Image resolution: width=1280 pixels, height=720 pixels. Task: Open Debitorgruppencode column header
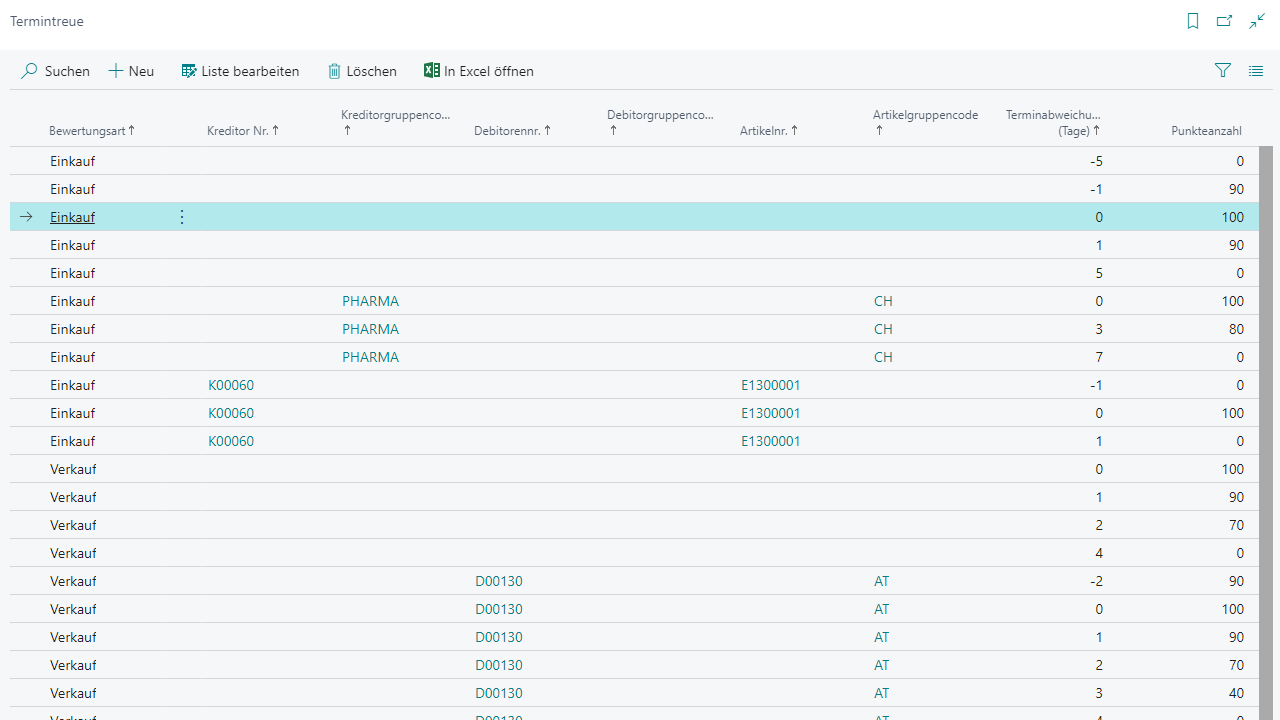[661, 122]
